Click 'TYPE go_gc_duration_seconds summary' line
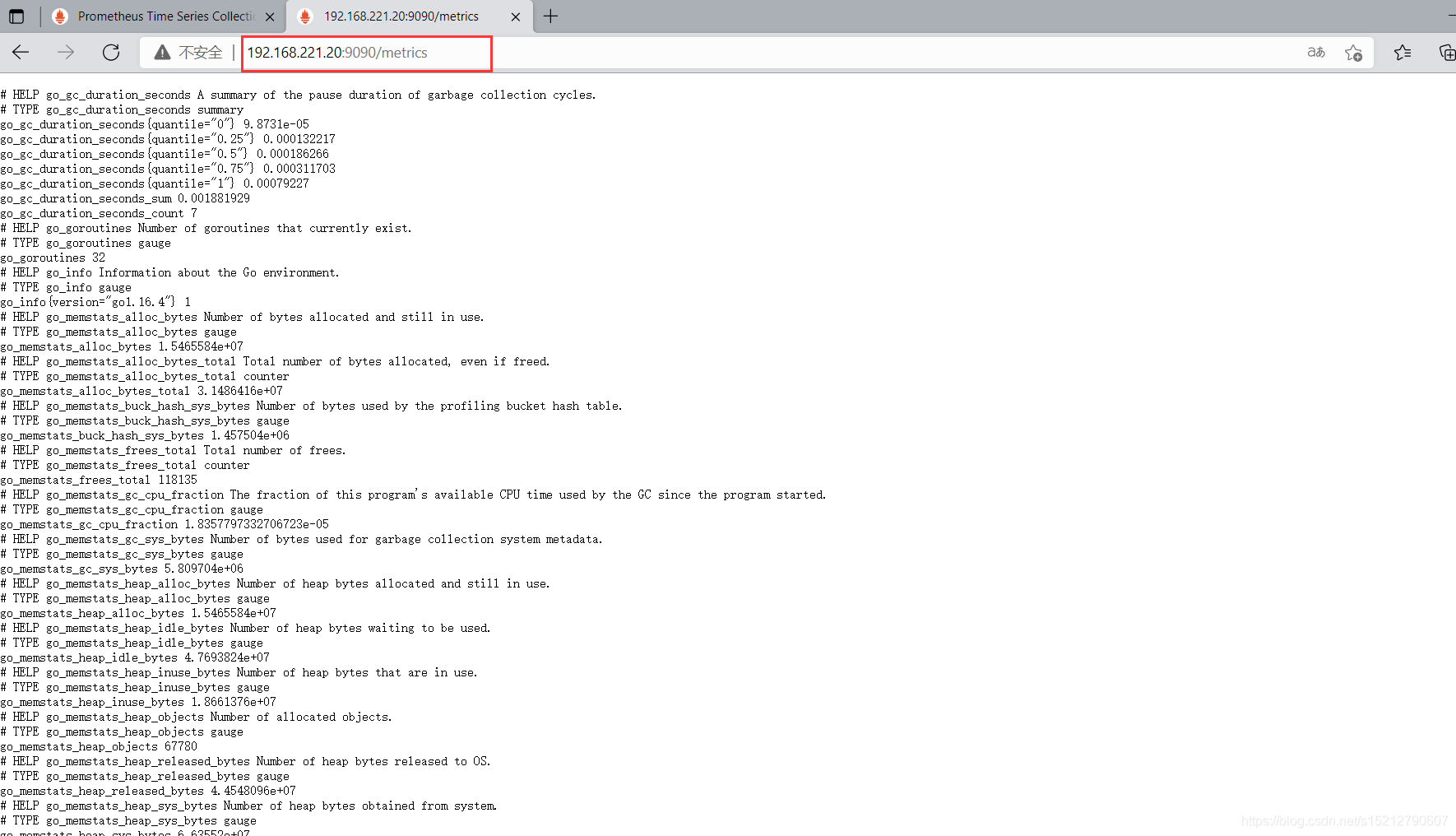Screen dimensions: 1456x836 click(122, 109)
